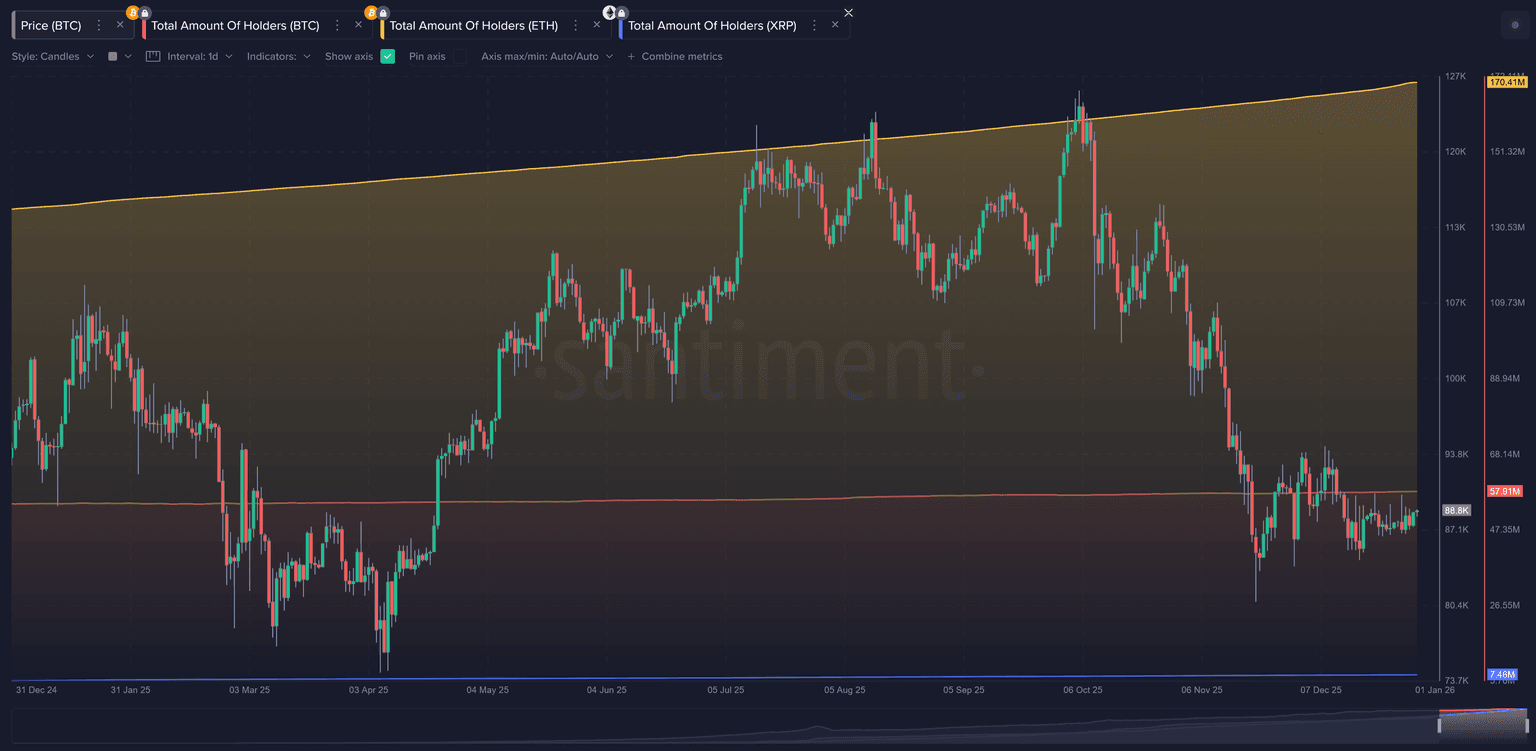Open three-dot menu for Total Holders (BTC)

[337, 25]
